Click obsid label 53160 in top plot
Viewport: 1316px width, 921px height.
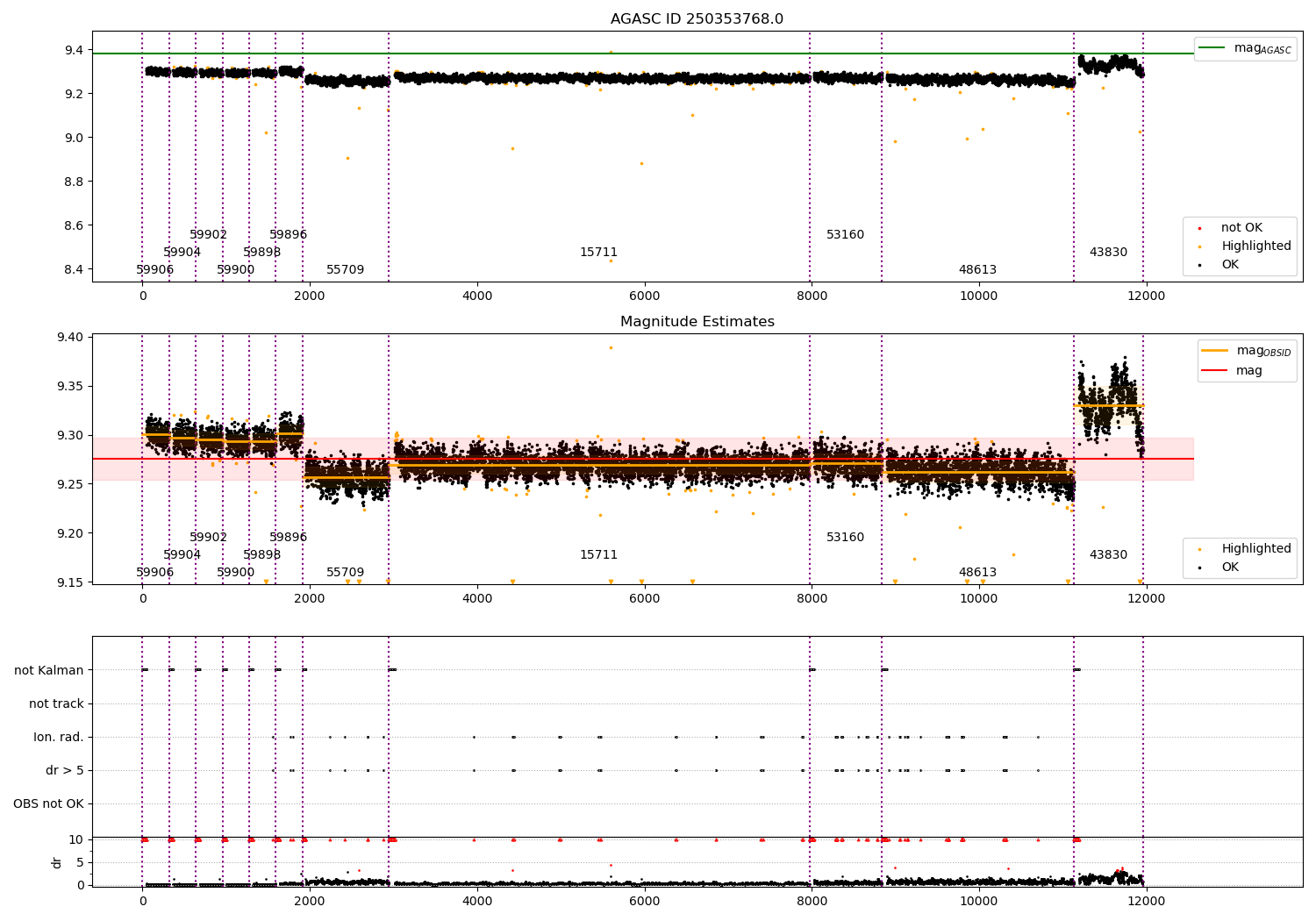click(x=845, y=234)
